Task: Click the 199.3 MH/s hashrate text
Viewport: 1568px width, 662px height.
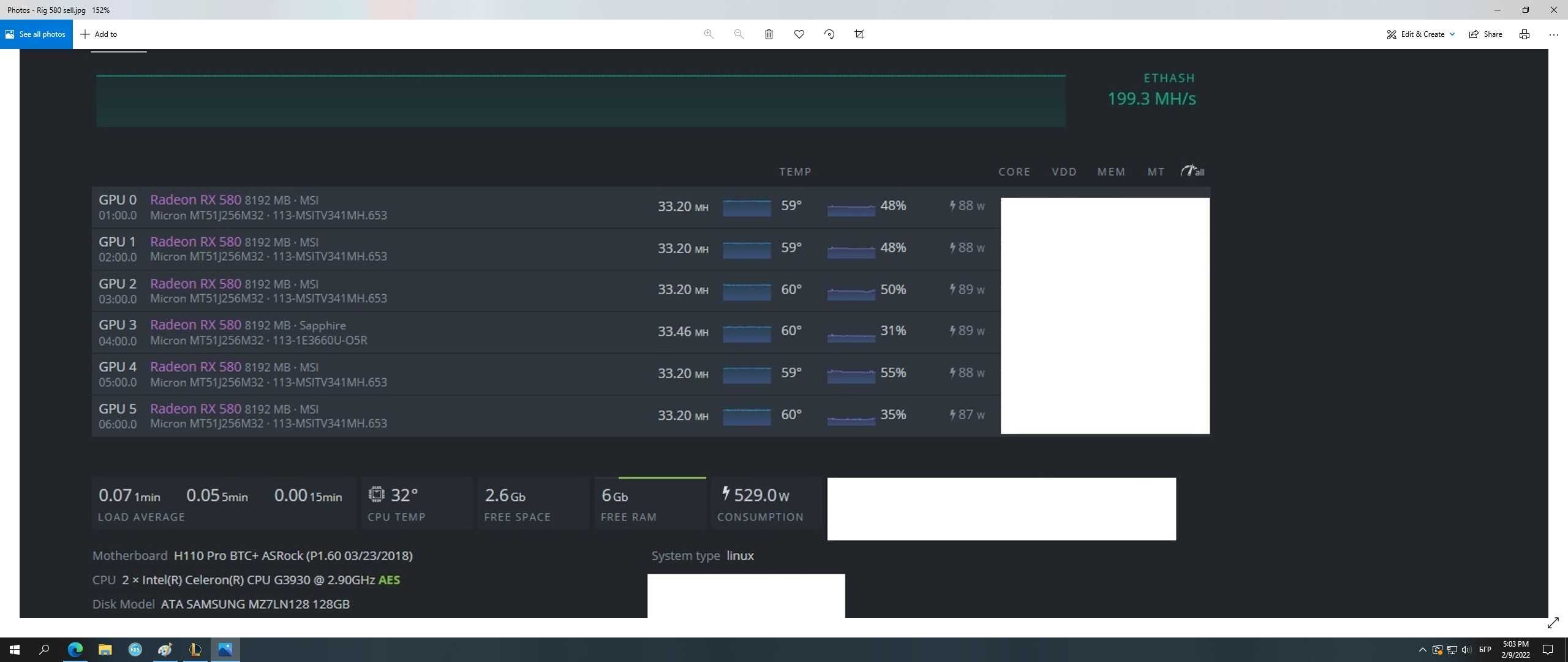Action: tap(1151, 99)
